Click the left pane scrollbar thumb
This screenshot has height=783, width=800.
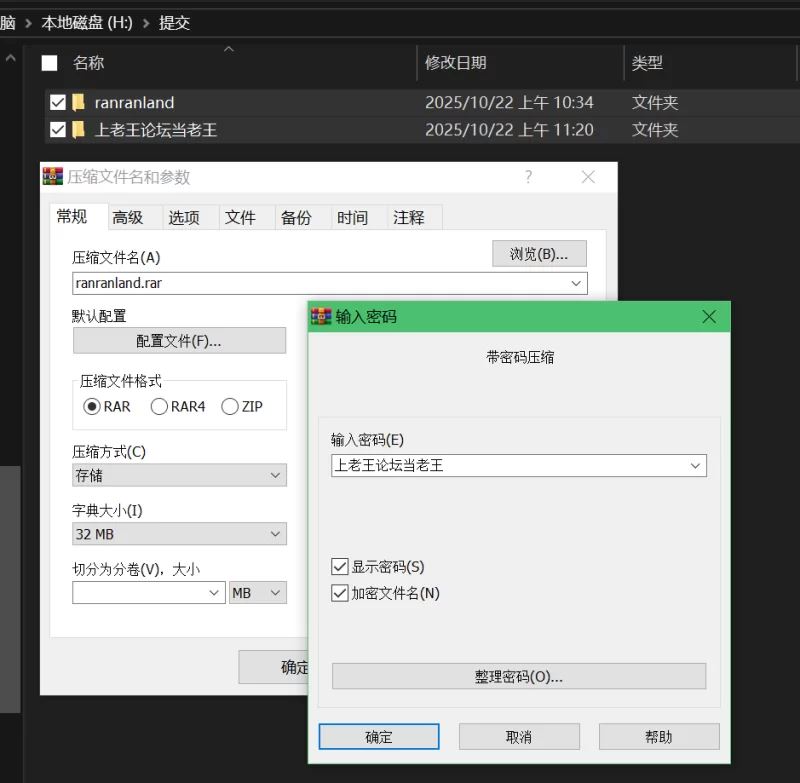(10, 589)
